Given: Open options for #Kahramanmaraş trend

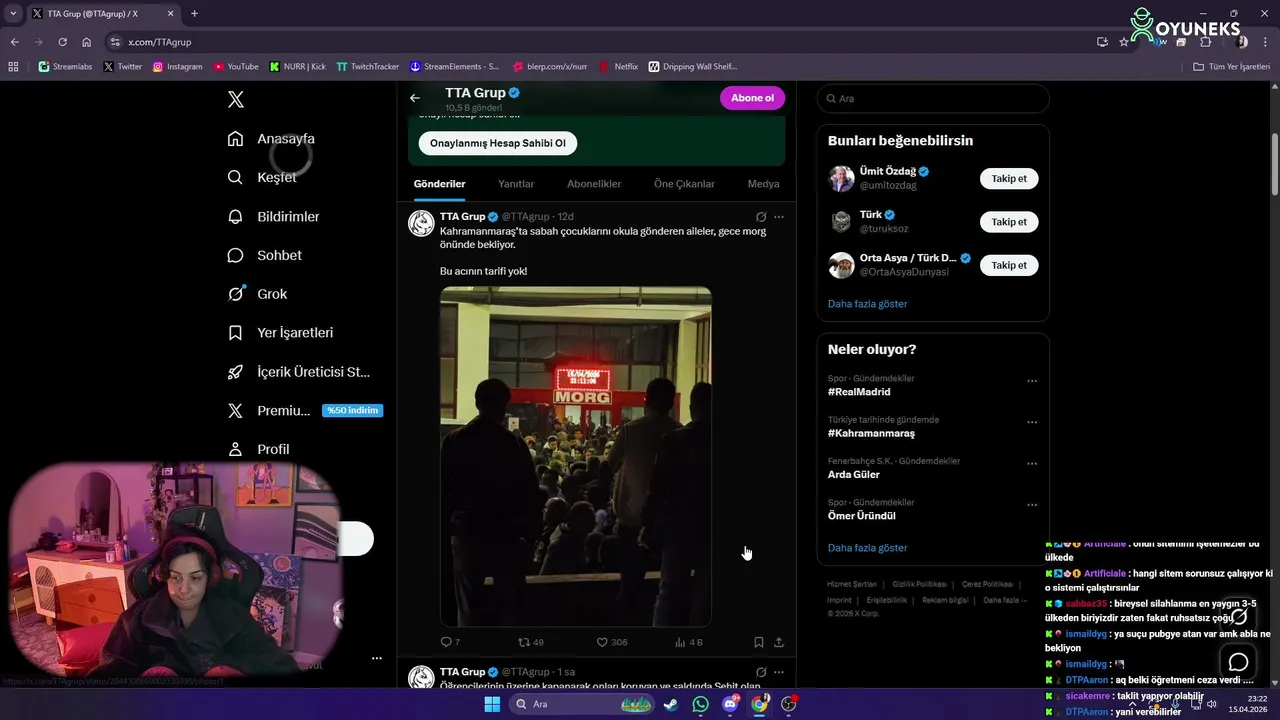Looking at the screenshot, I should [1032, 422].
